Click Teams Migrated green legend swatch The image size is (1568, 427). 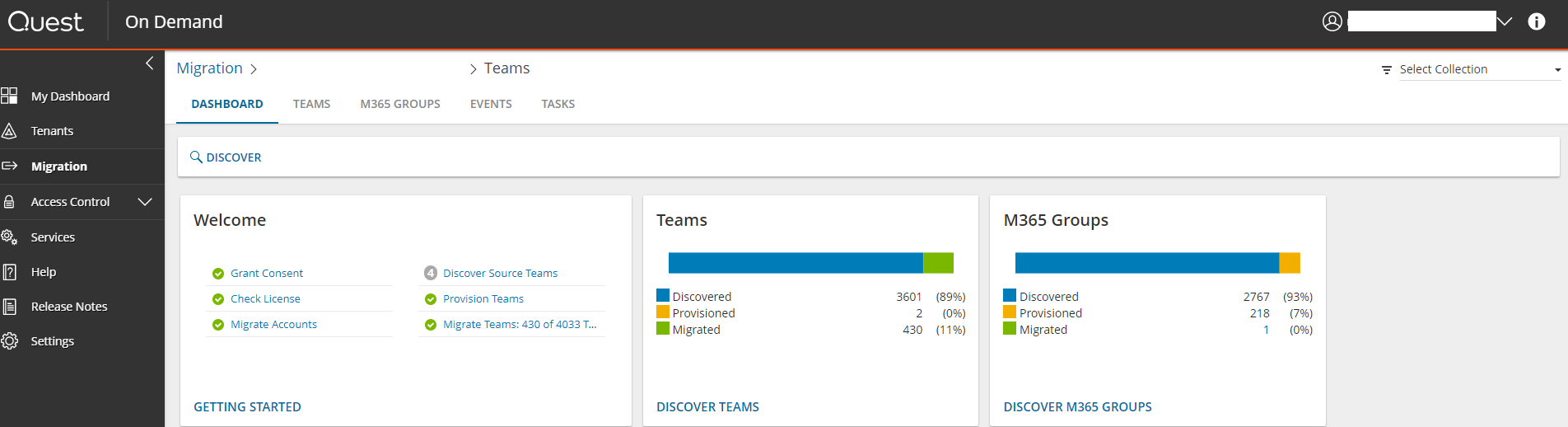(663, 328)
